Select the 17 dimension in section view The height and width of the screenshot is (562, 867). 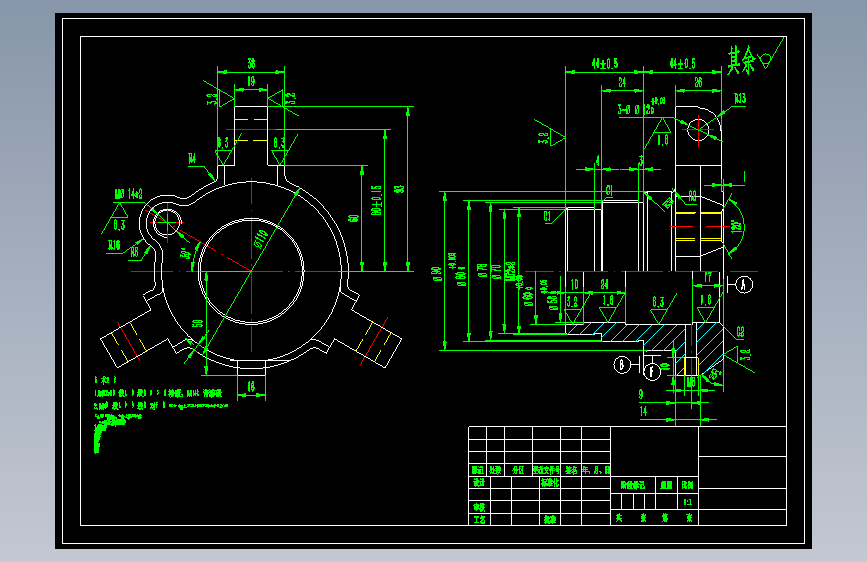click(x=707, y=277)
